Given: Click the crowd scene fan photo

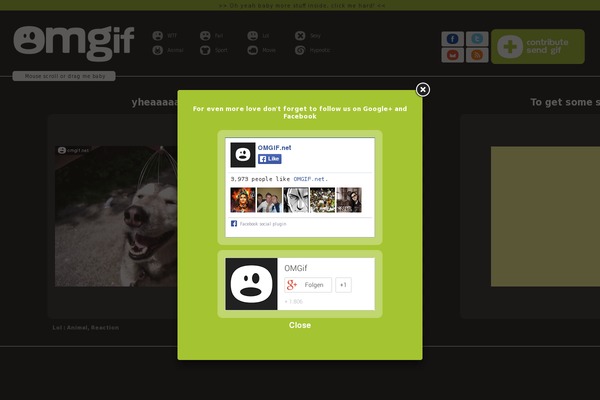Looking at the screenshot, I should [x=322, y=200].
